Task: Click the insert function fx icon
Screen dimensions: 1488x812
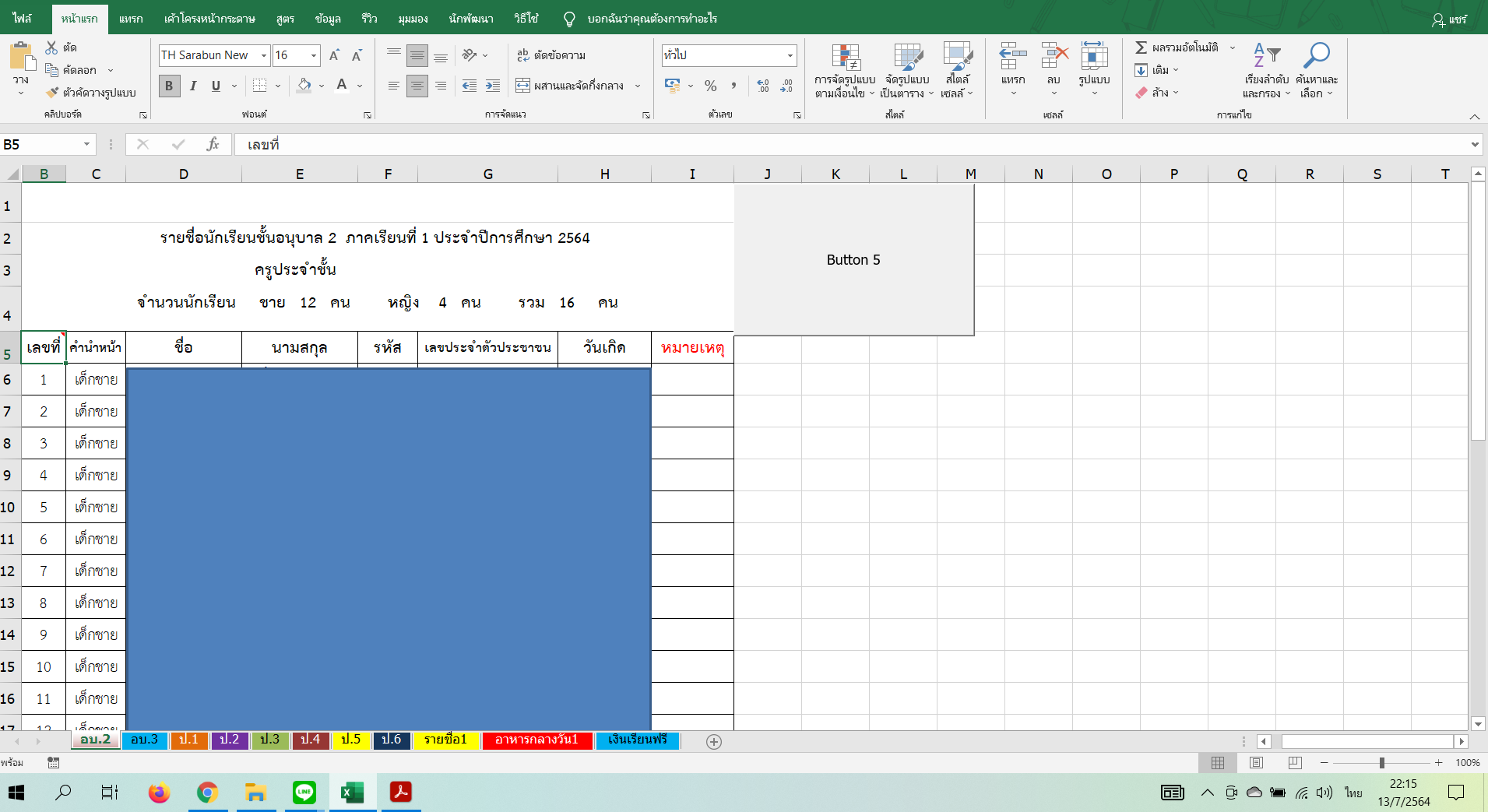Action: pyautogui.click(x=213, y=145)
